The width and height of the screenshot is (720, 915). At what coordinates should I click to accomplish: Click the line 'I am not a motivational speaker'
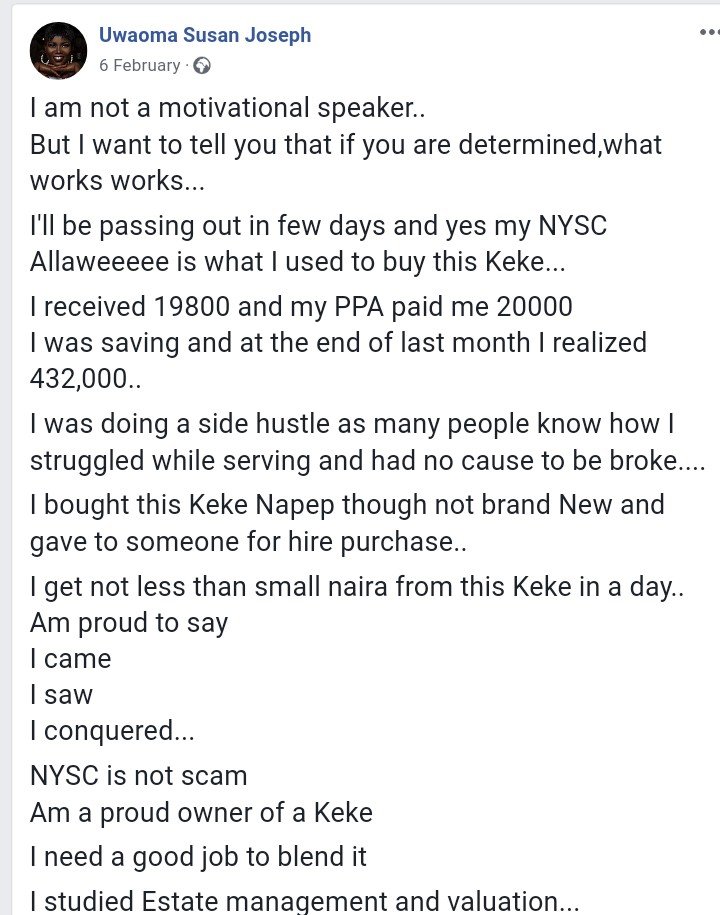click(228, 109)
